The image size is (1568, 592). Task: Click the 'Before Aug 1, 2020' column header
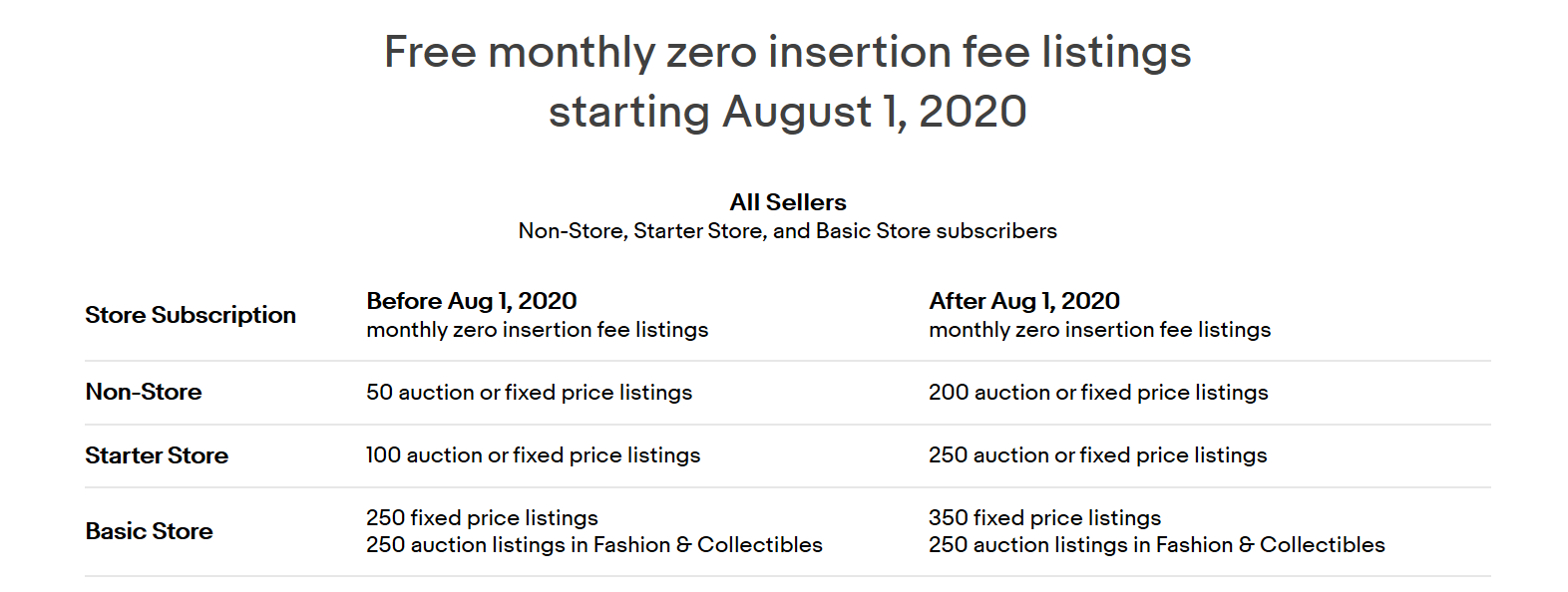pos(471,301)
